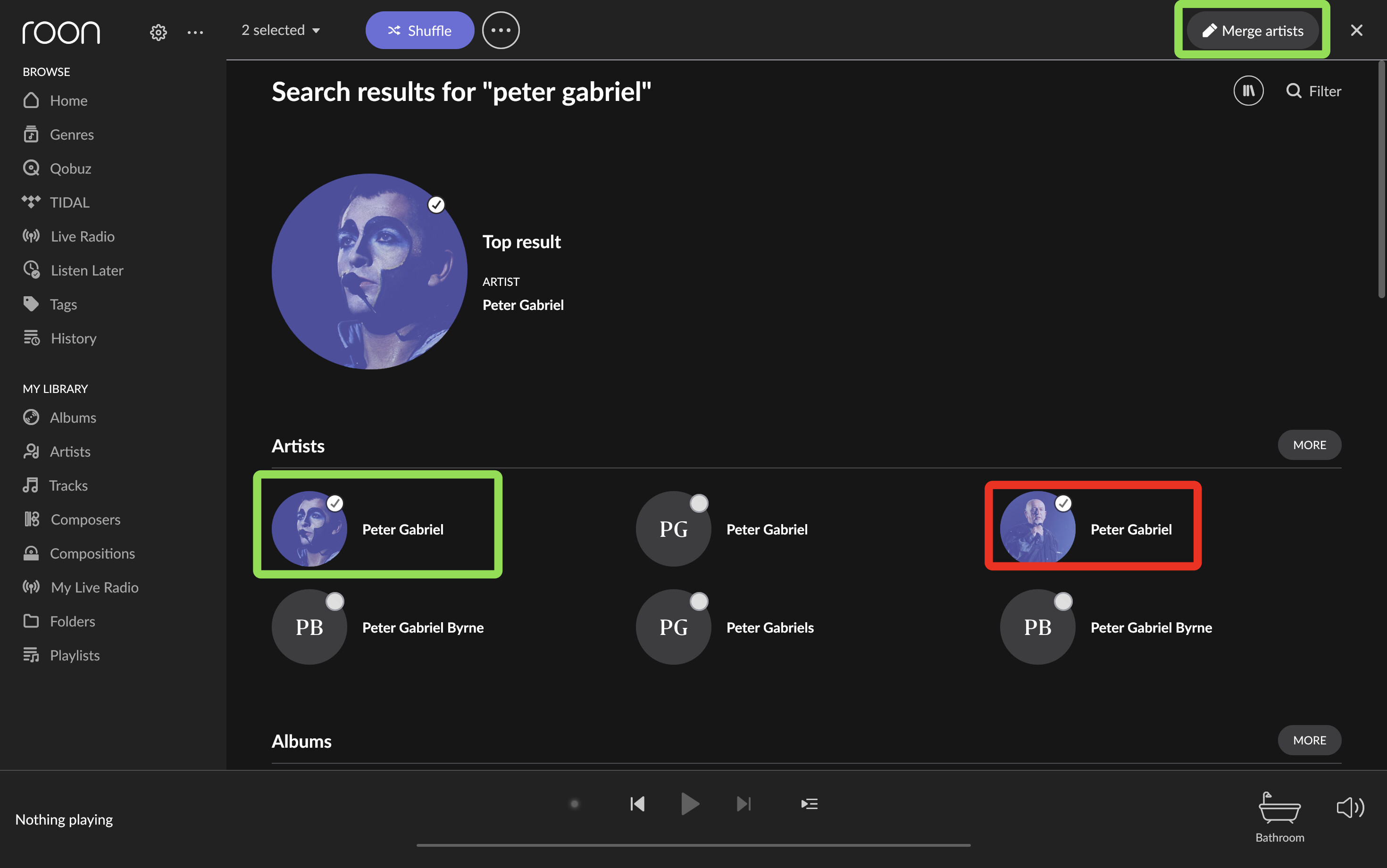Click the Composers icon in My Library
This screenshot has width=1387, height=868.
32,519
